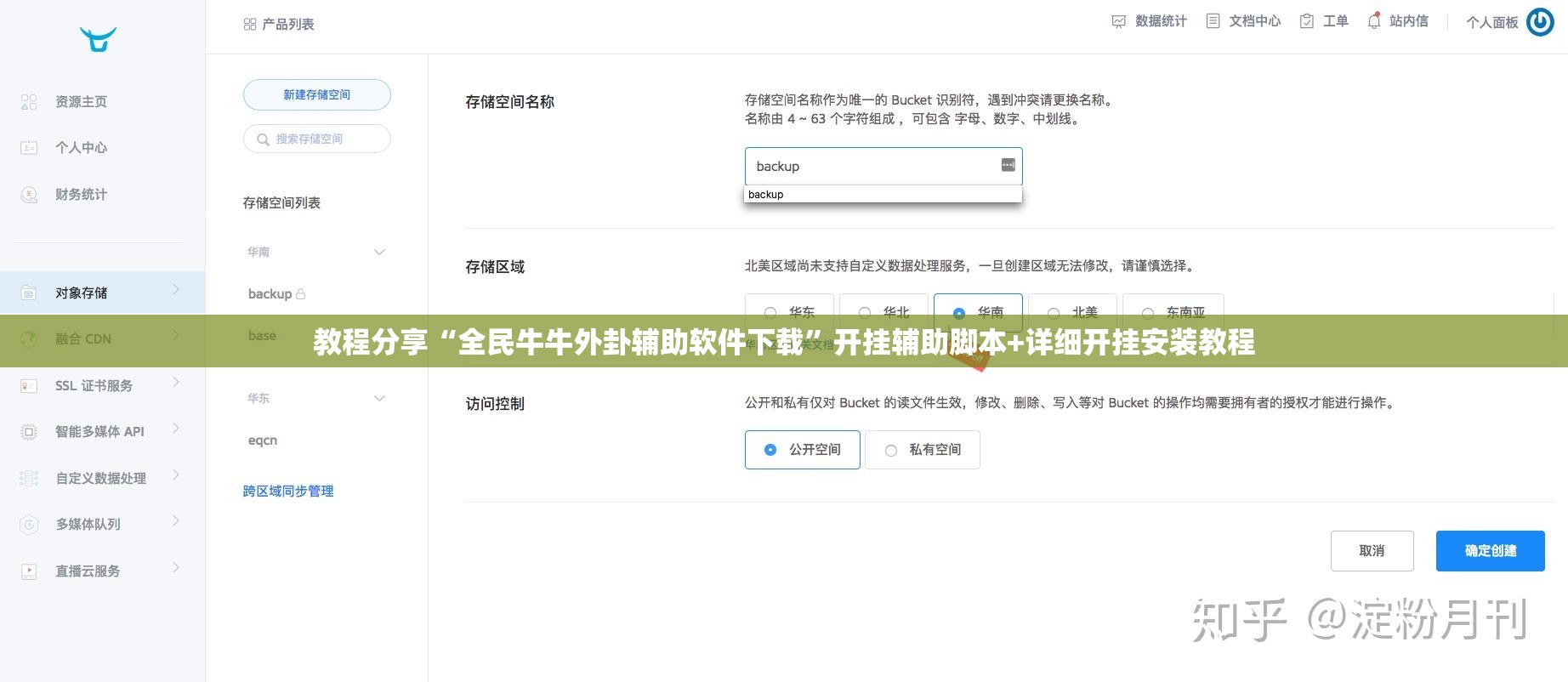The width and height of the screenshot is (1568, 682).
Task: Focus the 搜索存储空间 search field
Action: pos(317,139)
